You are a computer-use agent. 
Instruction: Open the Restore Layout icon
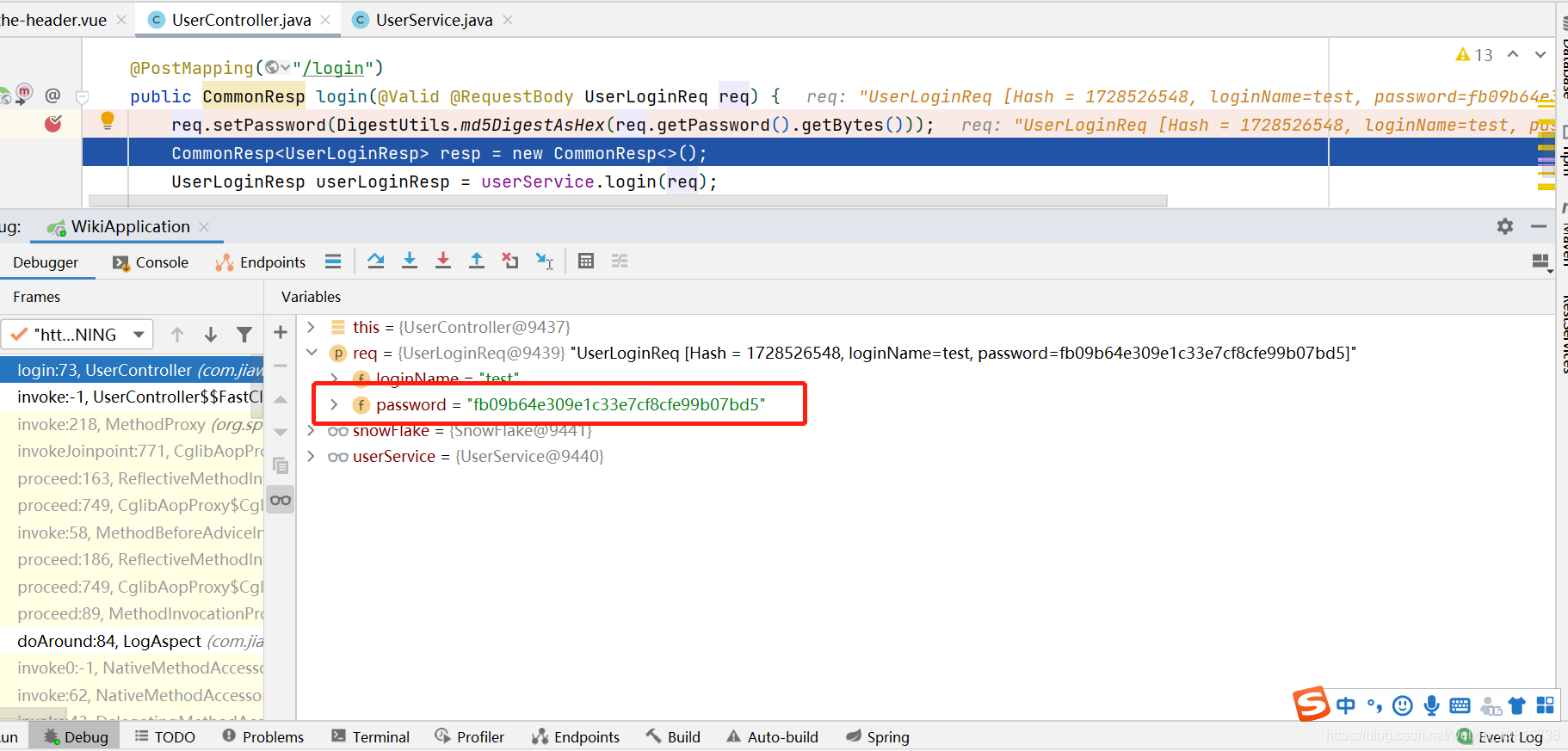tap(1541, 262)
